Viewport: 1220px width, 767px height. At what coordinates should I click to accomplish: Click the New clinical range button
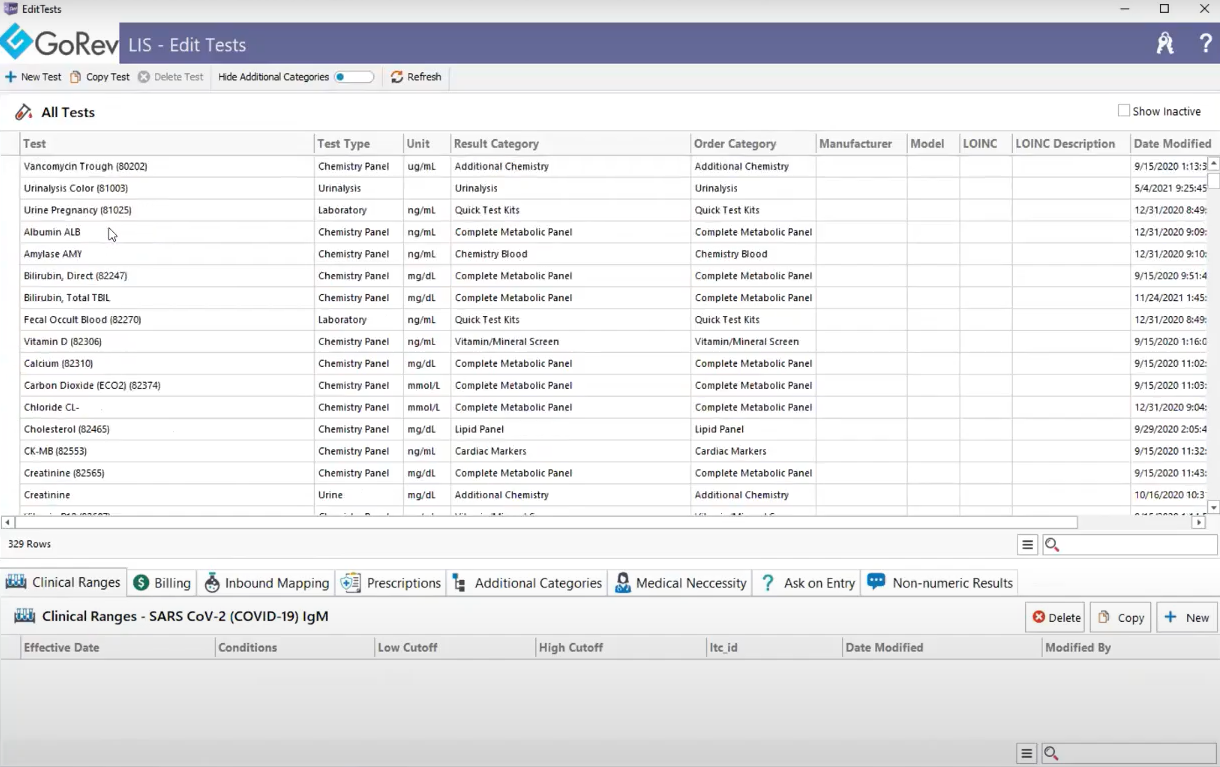(1187, 618)
